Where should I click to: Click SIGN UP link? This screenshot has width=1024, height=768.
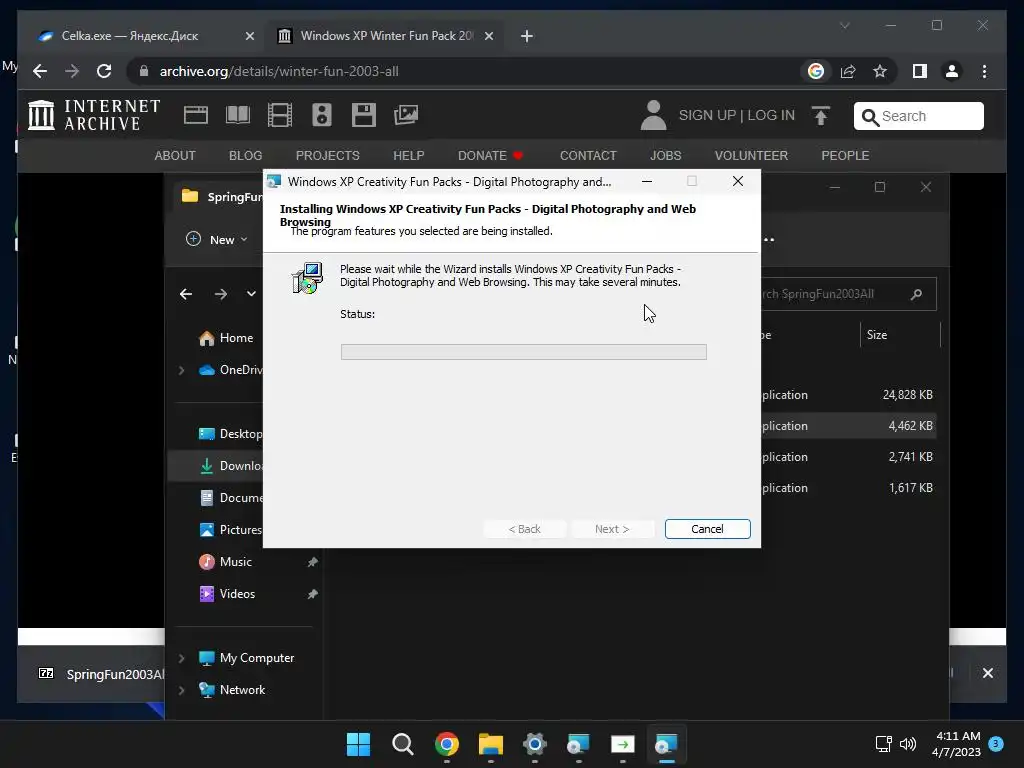707,116
